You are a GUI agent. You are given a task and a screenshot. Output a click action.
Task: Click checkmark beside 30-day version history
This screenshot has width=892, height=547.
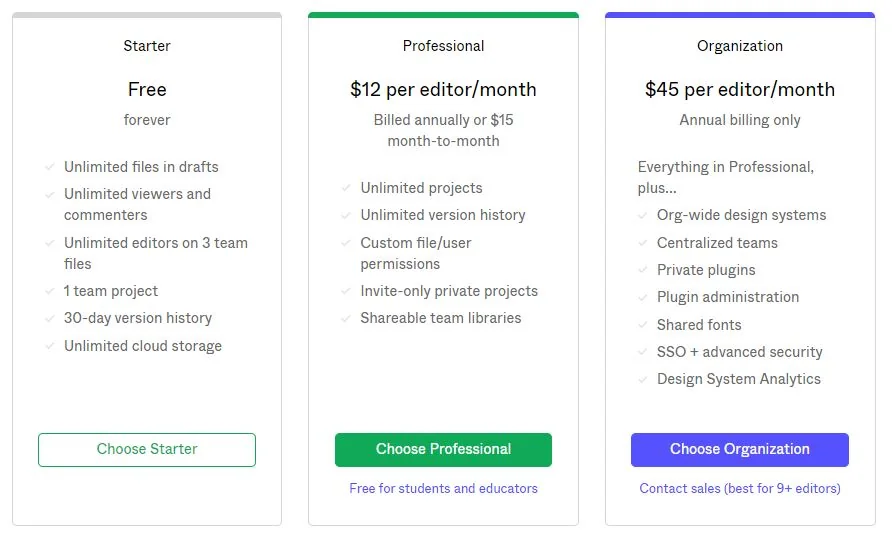[50, 318]
